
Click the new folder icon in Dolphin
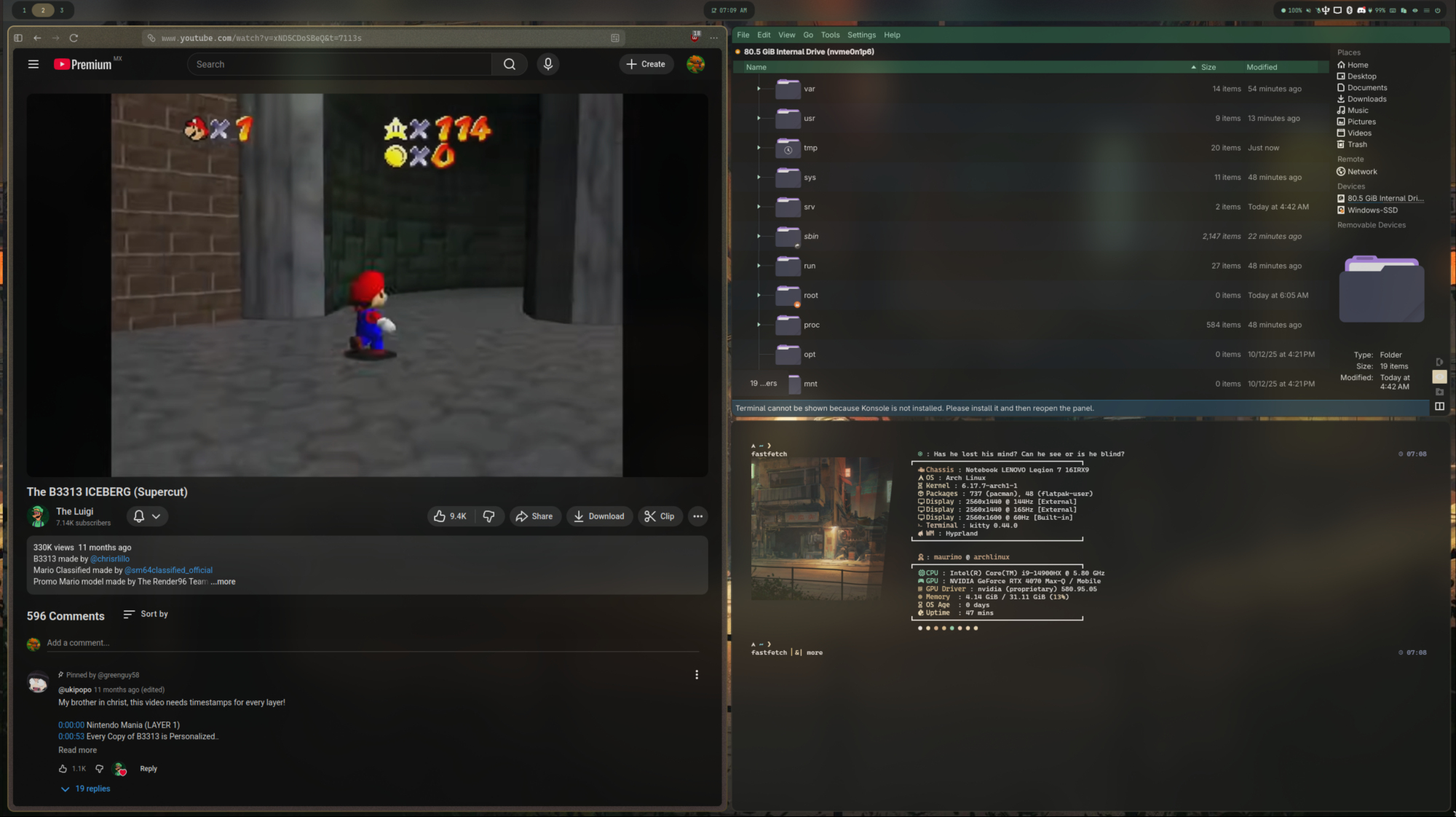(1439, 392)
